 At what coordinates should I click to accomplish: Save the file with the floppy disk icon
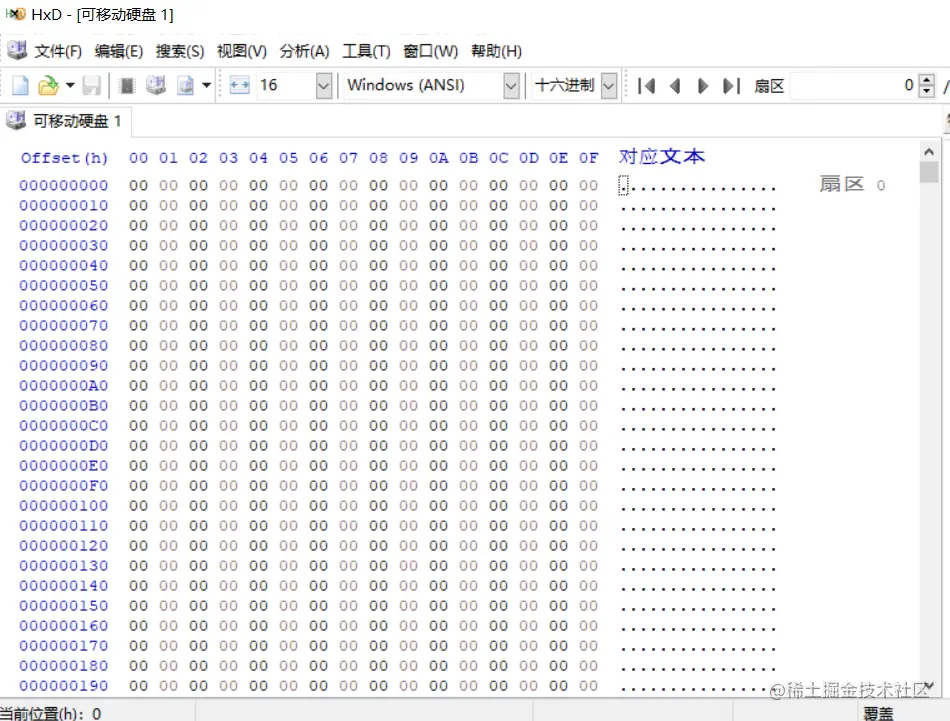(x=91, y=85)
